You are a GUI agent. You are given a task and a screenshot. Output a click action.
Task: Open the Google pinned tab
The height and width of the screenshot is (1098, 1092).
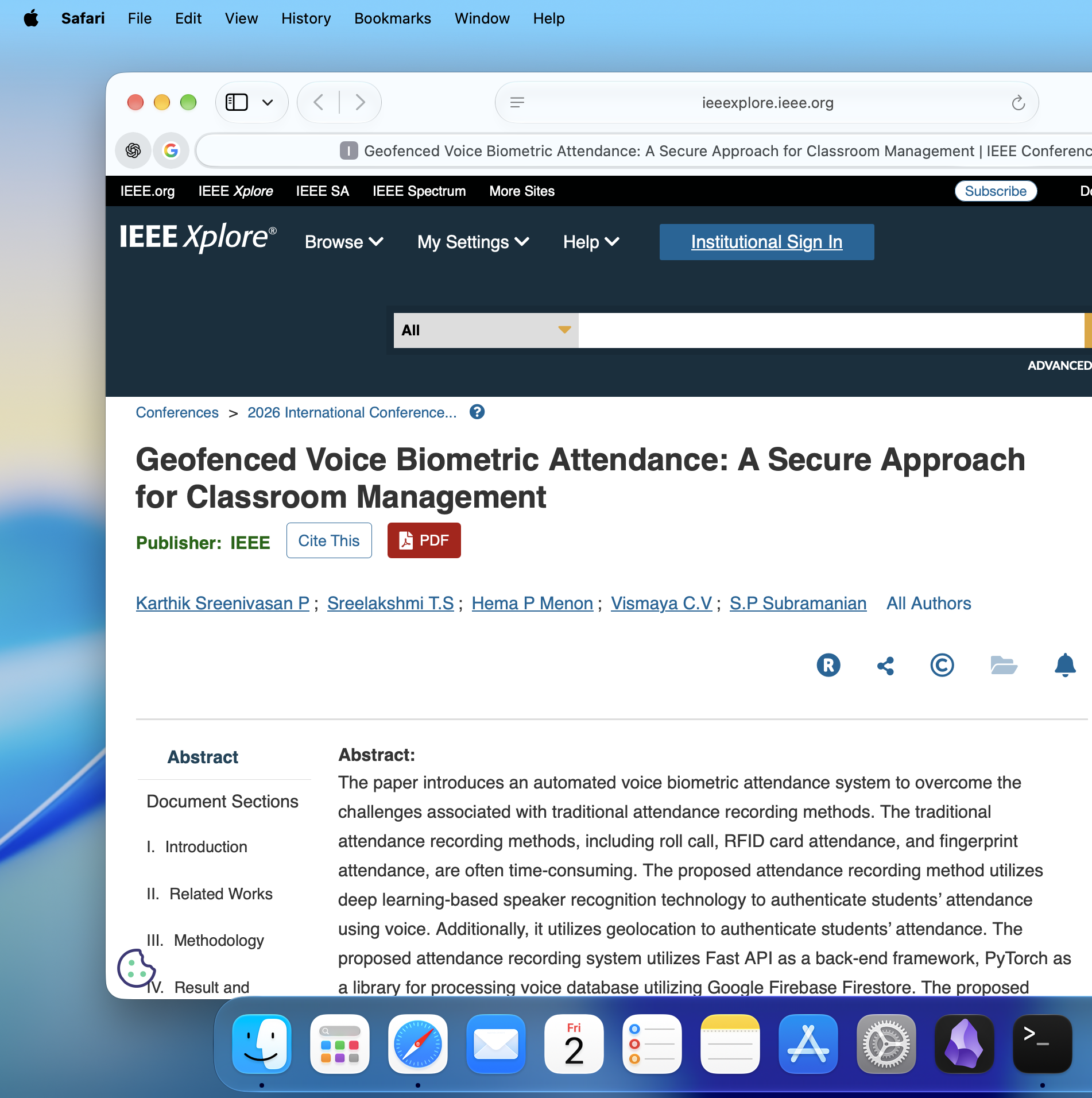pos(171,150)
